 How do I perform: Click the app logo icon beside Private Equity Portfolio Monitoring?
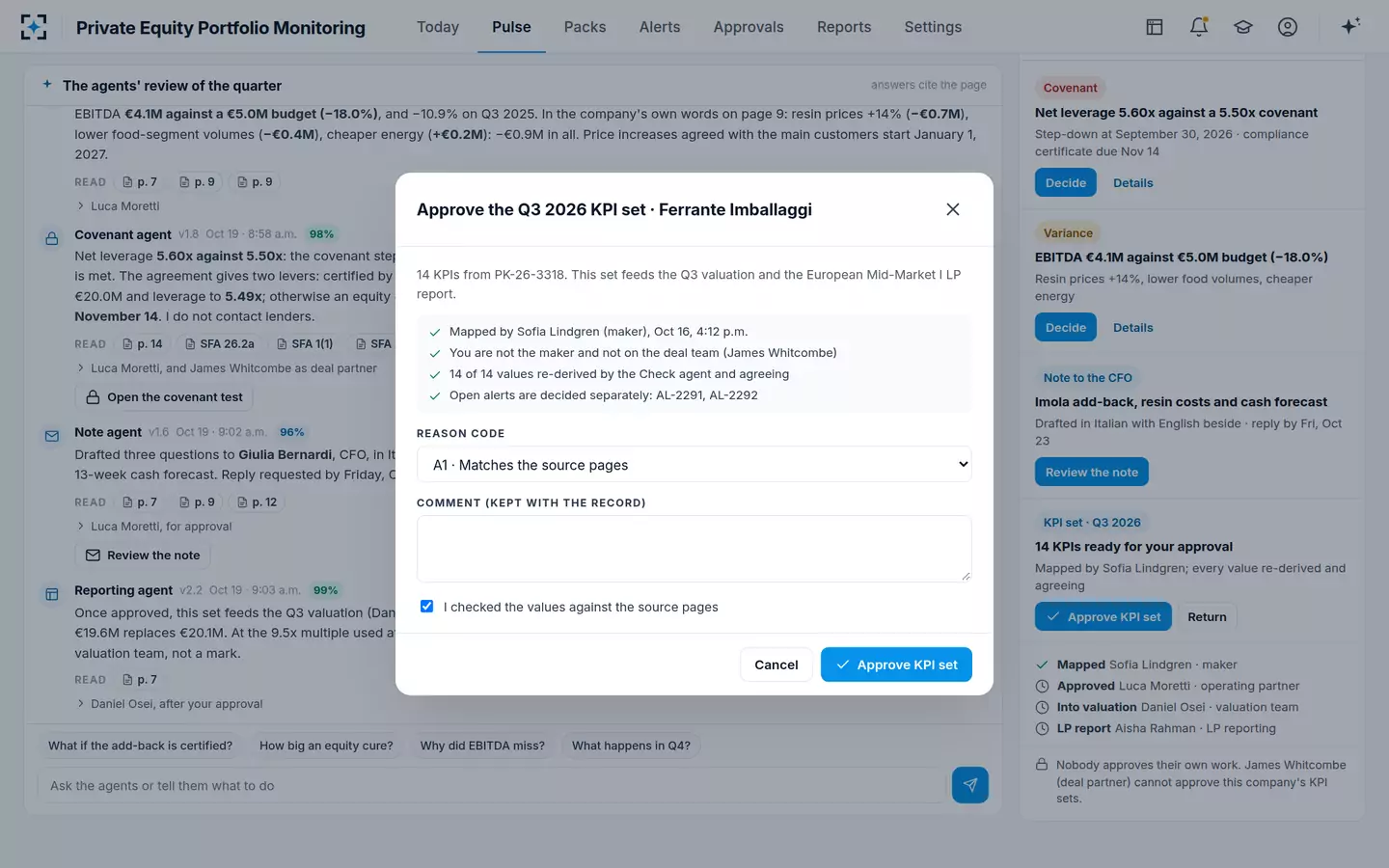tap(34, 27)
